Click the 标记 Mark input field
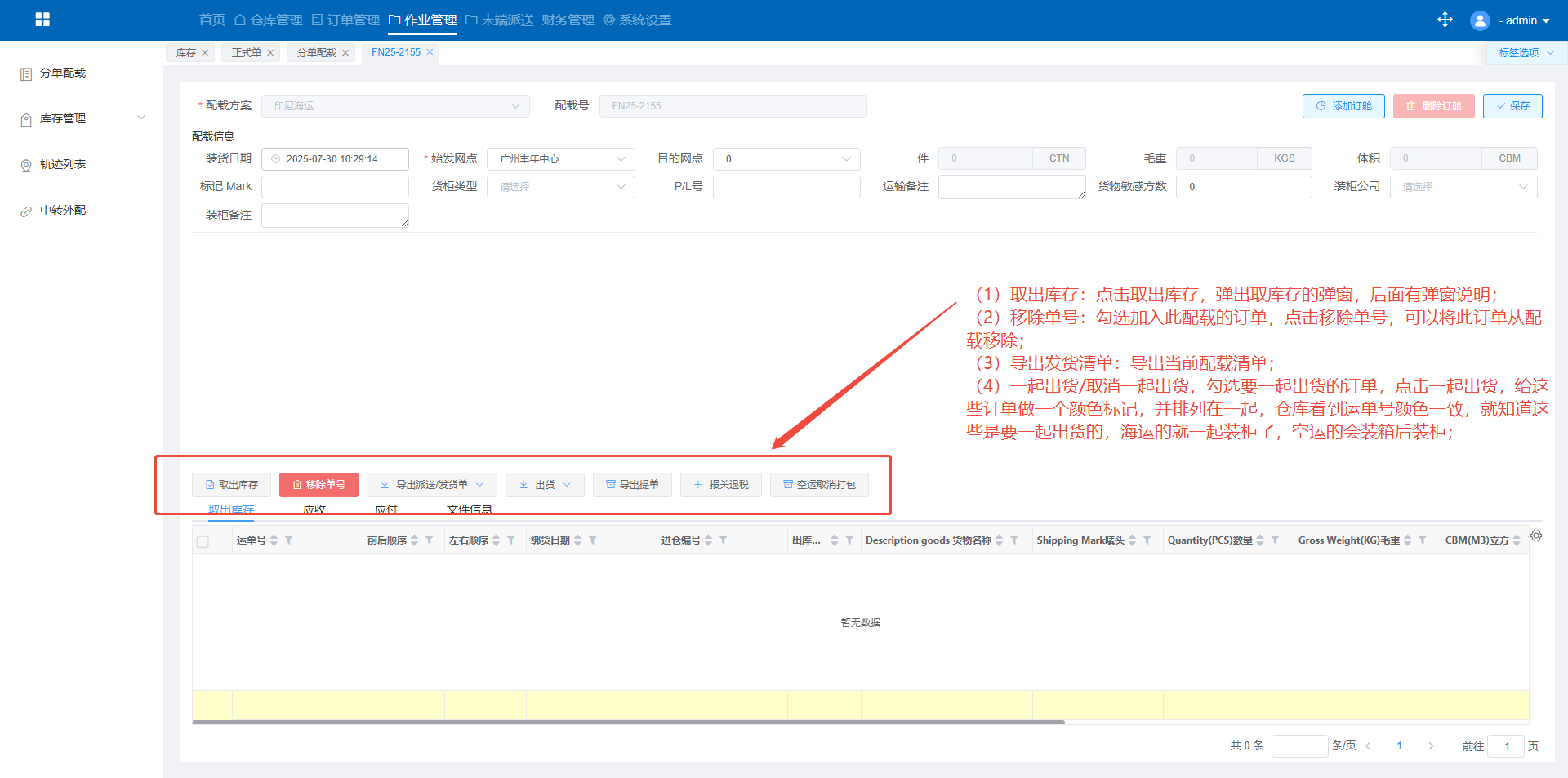This screenshot has height=778, width=1568. click(x=335, y=187)
